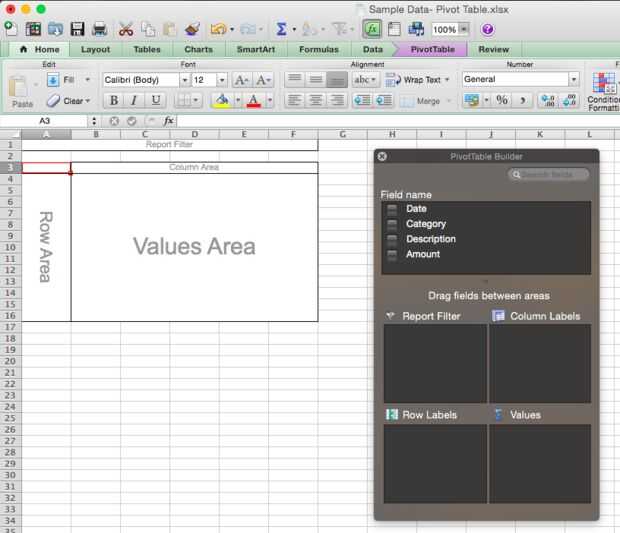Click the Undo arrow icon

[218, 29]
